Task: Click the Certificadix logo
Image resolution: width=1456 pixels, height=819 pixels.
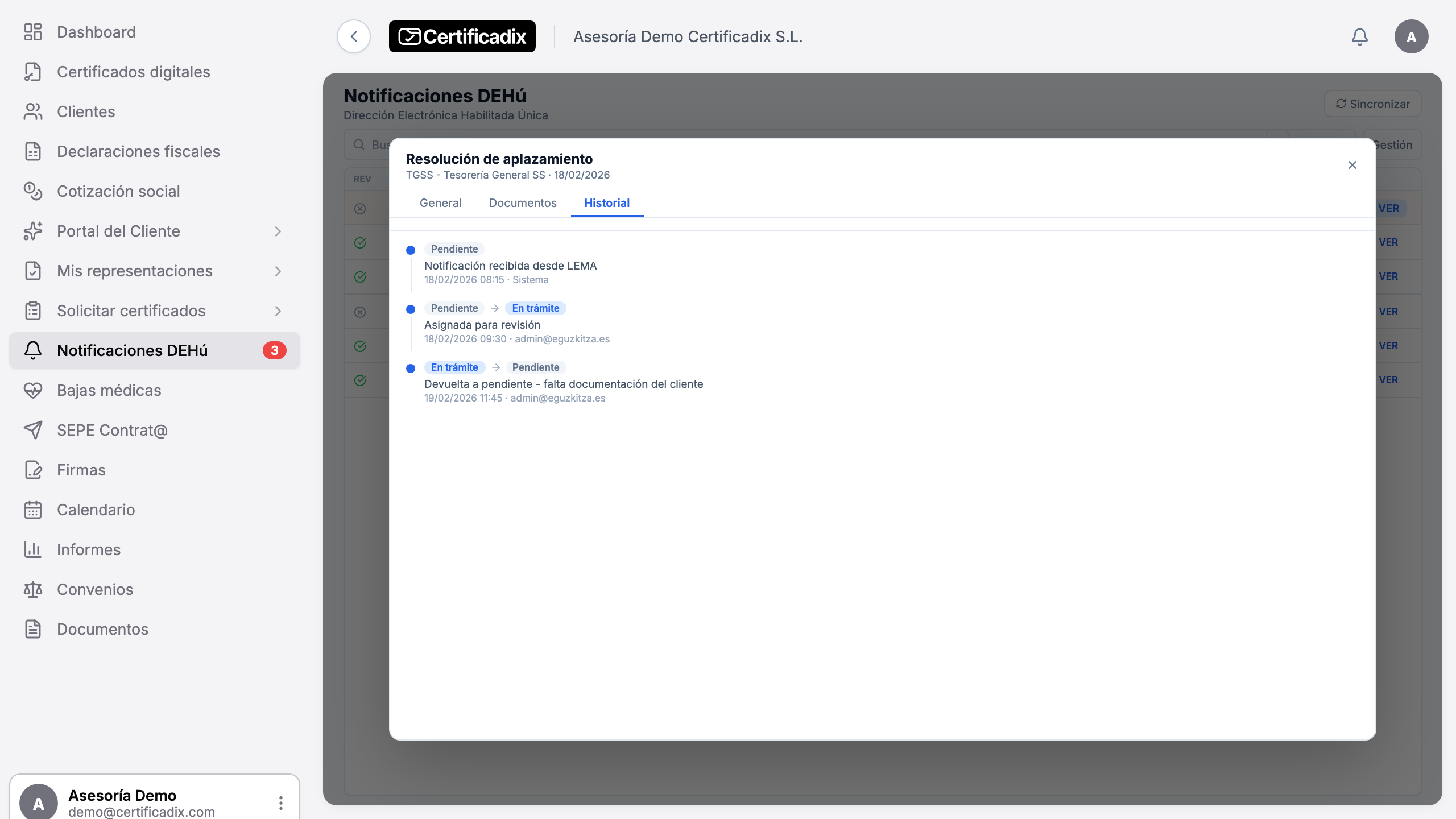Action: 462,36
